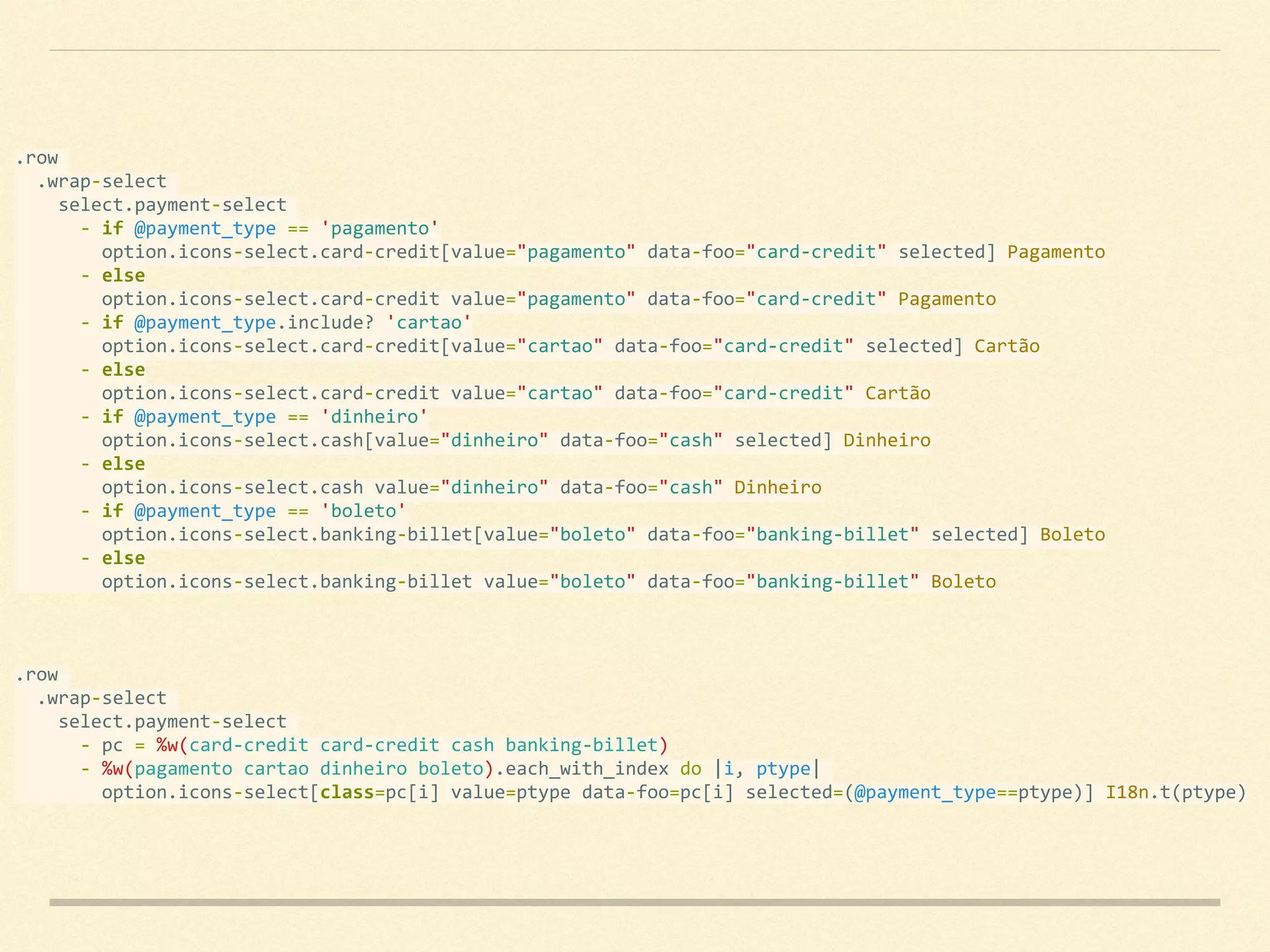Click the second '.row' line near the bottom

(x=37, y=675)
